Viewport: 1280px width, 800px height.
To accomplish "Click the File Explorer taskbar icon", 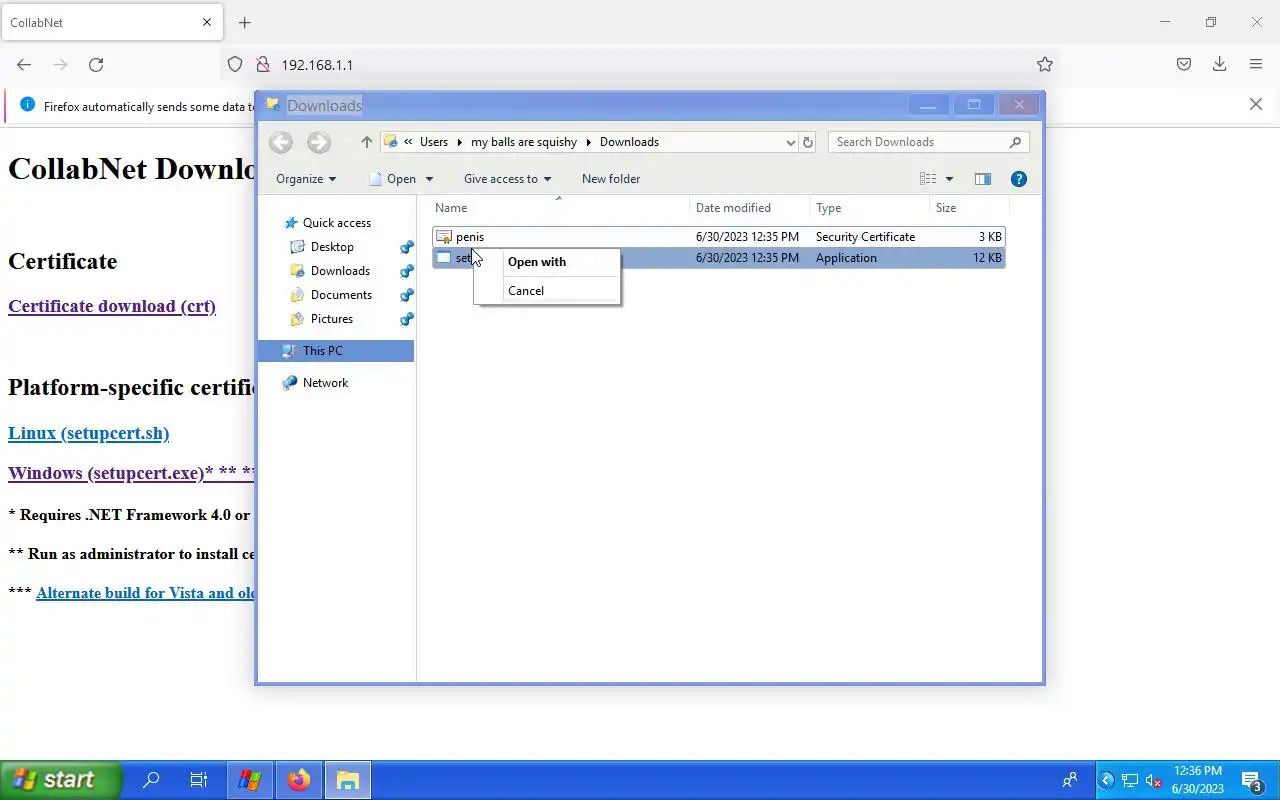I will [348, 780].
